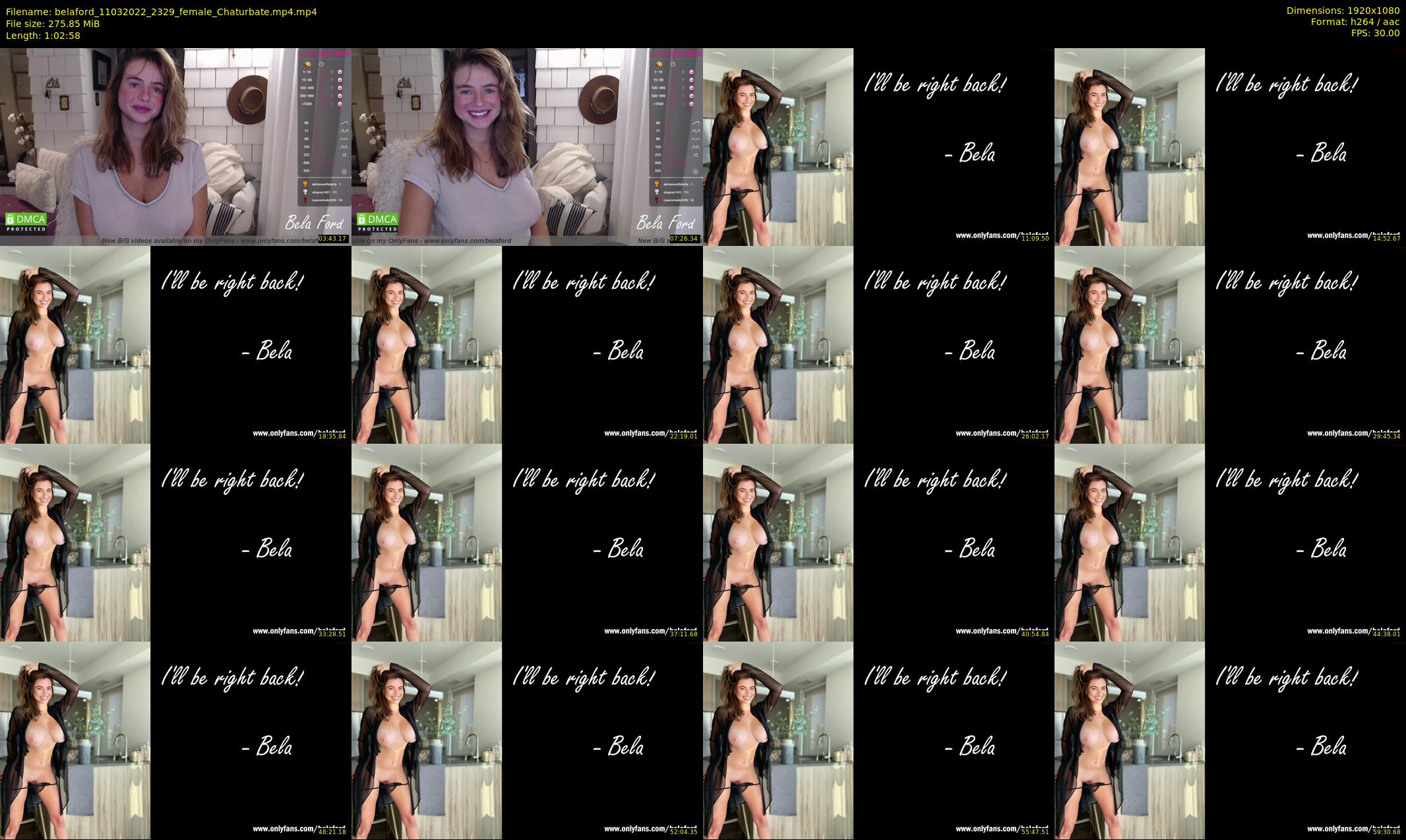Click the Filename line in the header
Screen dimensions: 1406x840
161,12
